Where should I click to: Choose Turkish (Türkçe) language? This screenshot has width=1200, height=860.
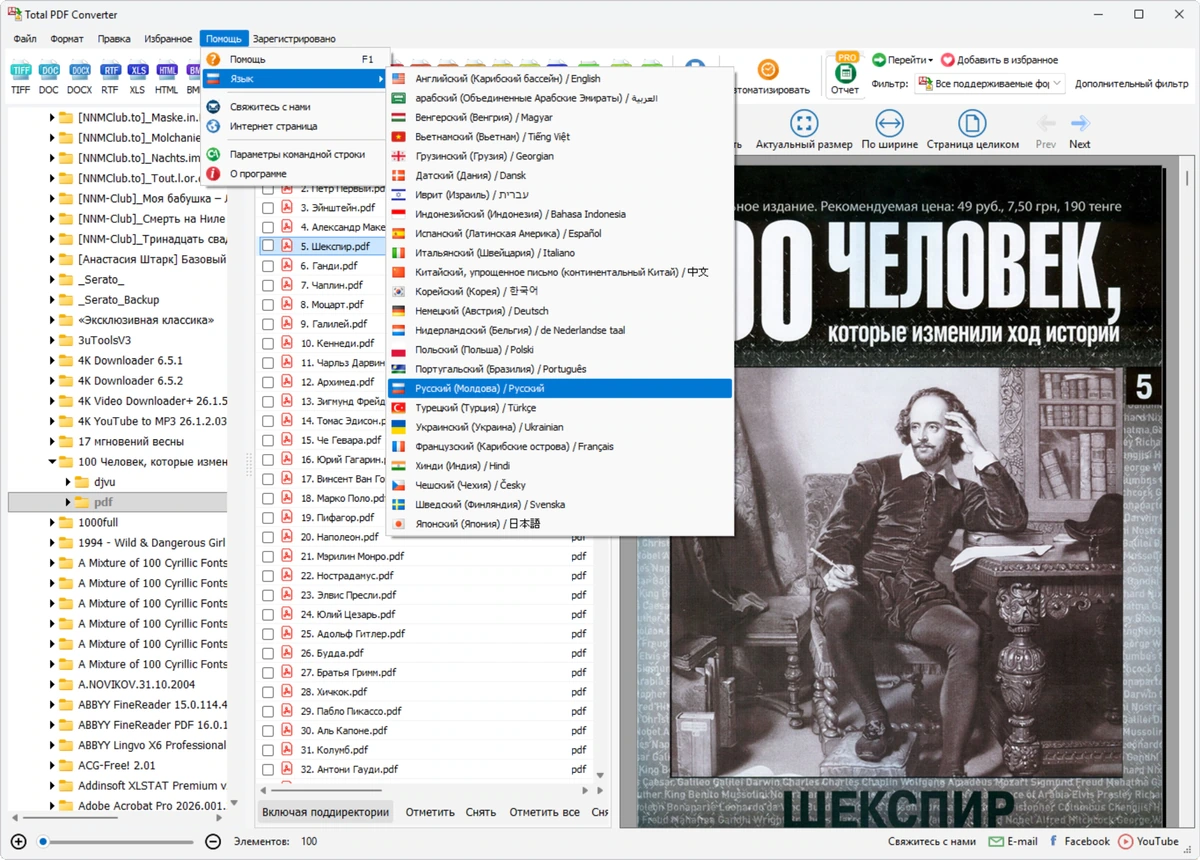pos(561,408)
